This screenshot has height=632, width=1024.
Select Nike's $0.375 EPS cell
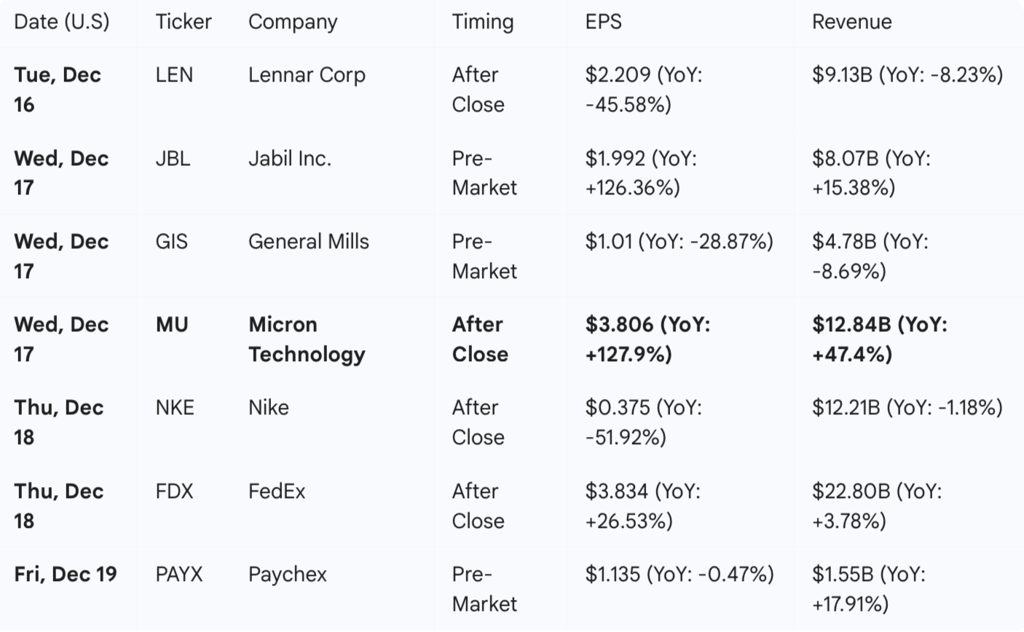point(642,422)
